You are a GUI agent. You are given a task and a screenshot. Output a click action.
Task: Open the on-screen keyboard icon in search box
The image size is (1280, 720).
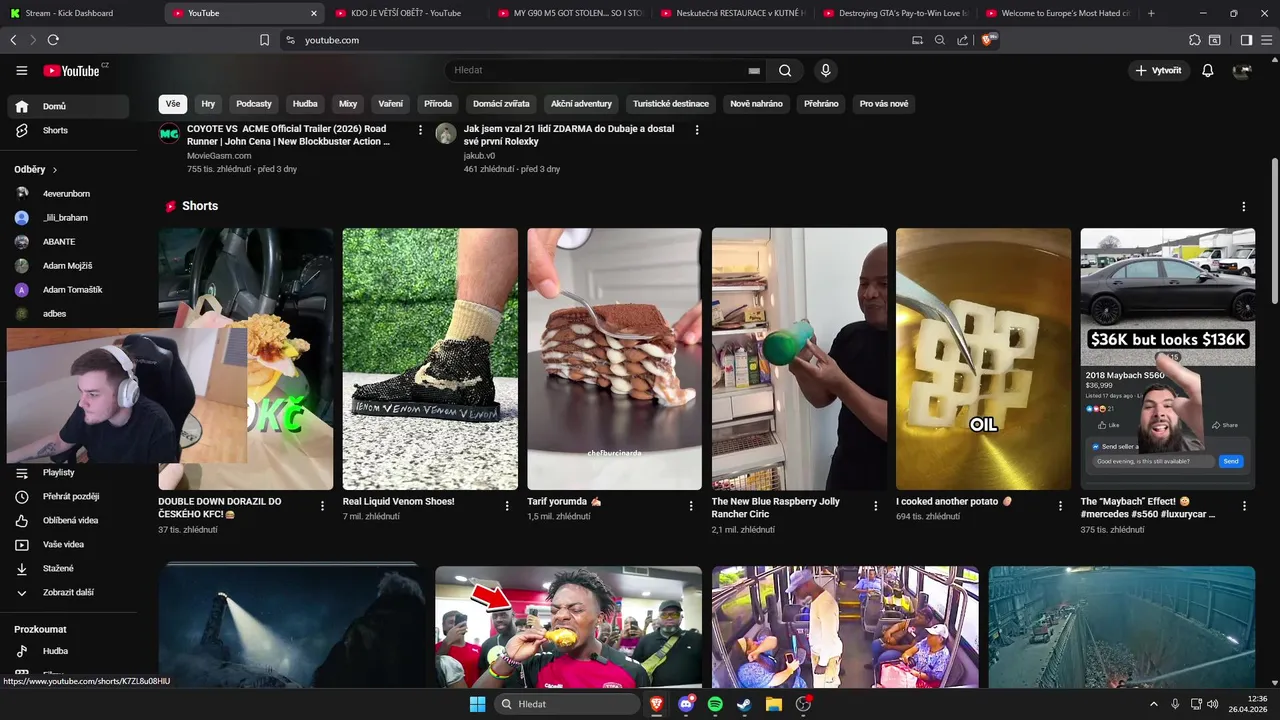tap(754, 71)
